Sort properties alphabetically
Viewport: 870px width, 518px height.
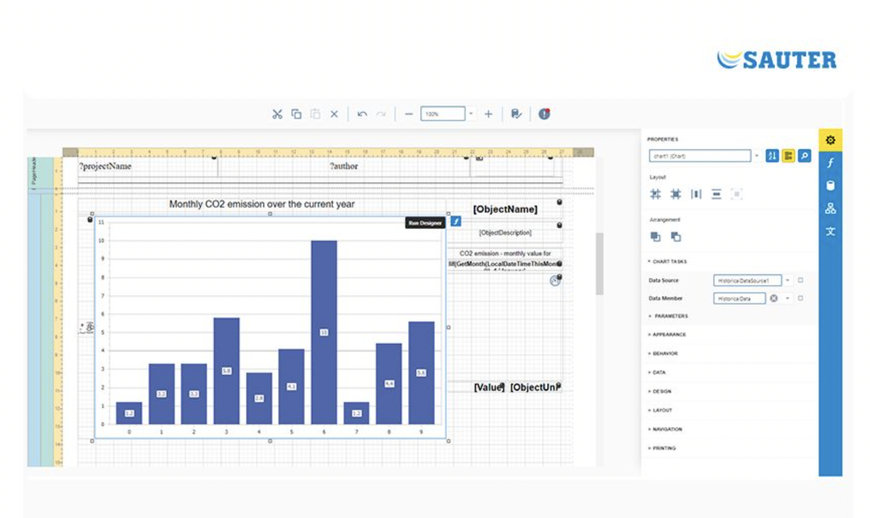click(x=772, y=156)
